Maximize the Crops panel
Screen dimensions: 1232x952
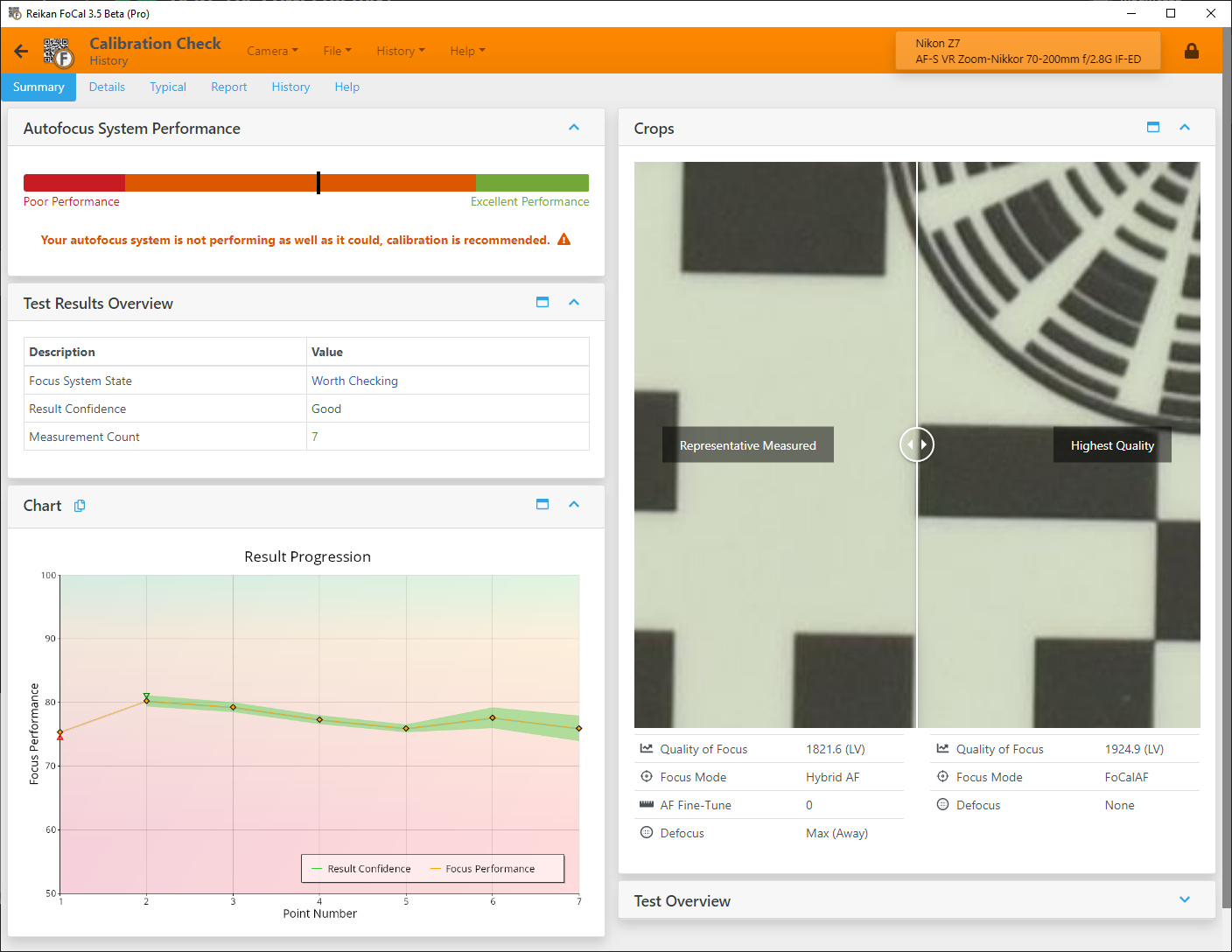click(1153, 127)
